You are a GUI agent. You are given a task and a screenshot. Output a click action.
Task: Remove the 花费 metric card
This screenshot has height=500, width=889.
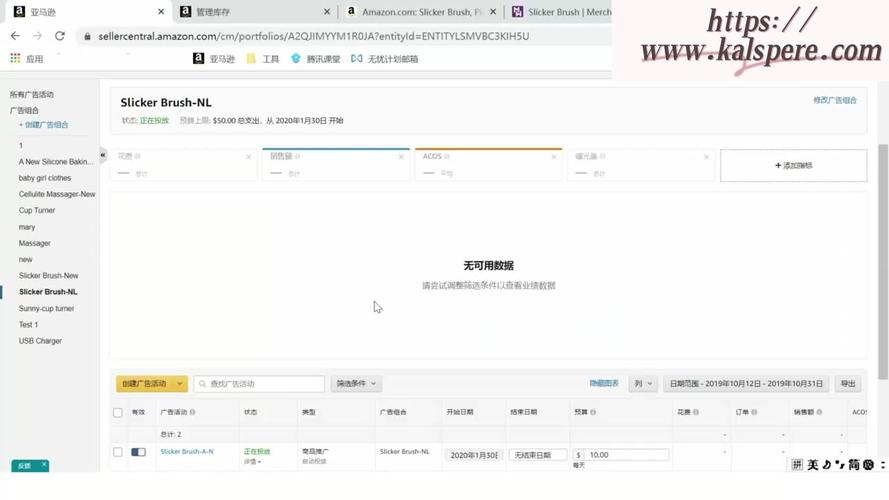tap(248, 157)
